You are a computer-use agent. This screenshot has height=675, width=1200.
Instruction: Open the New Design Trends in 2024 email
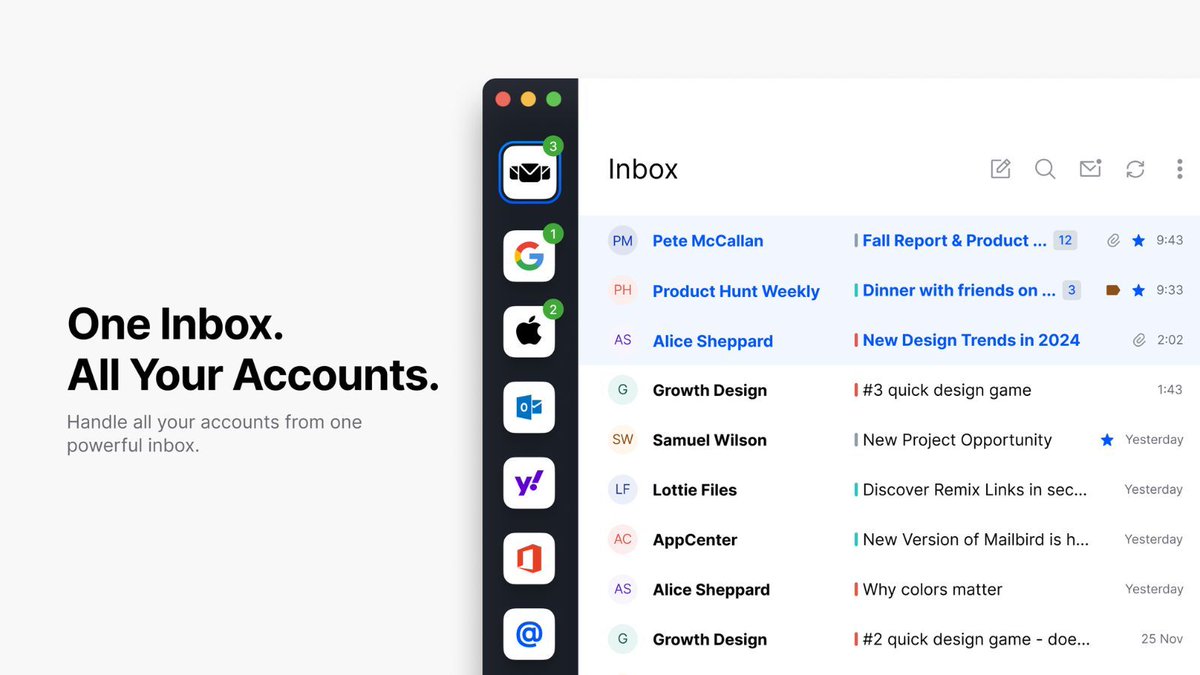(x=969, y=340)
